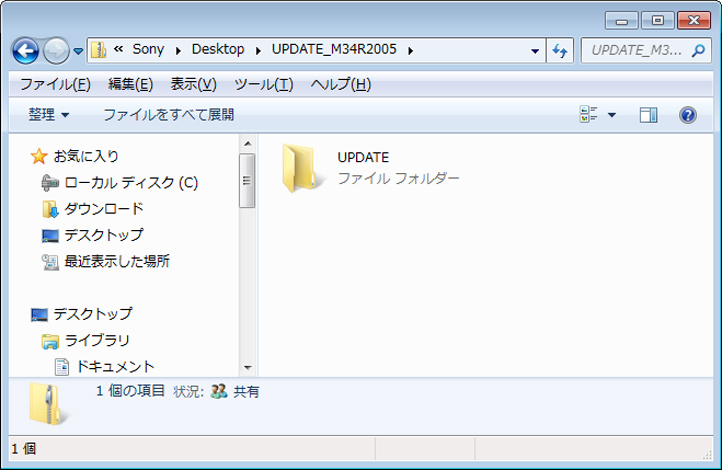Click the Back navigation arrow button
Viewport: 723px width, 470px height.
coord(25,50)
